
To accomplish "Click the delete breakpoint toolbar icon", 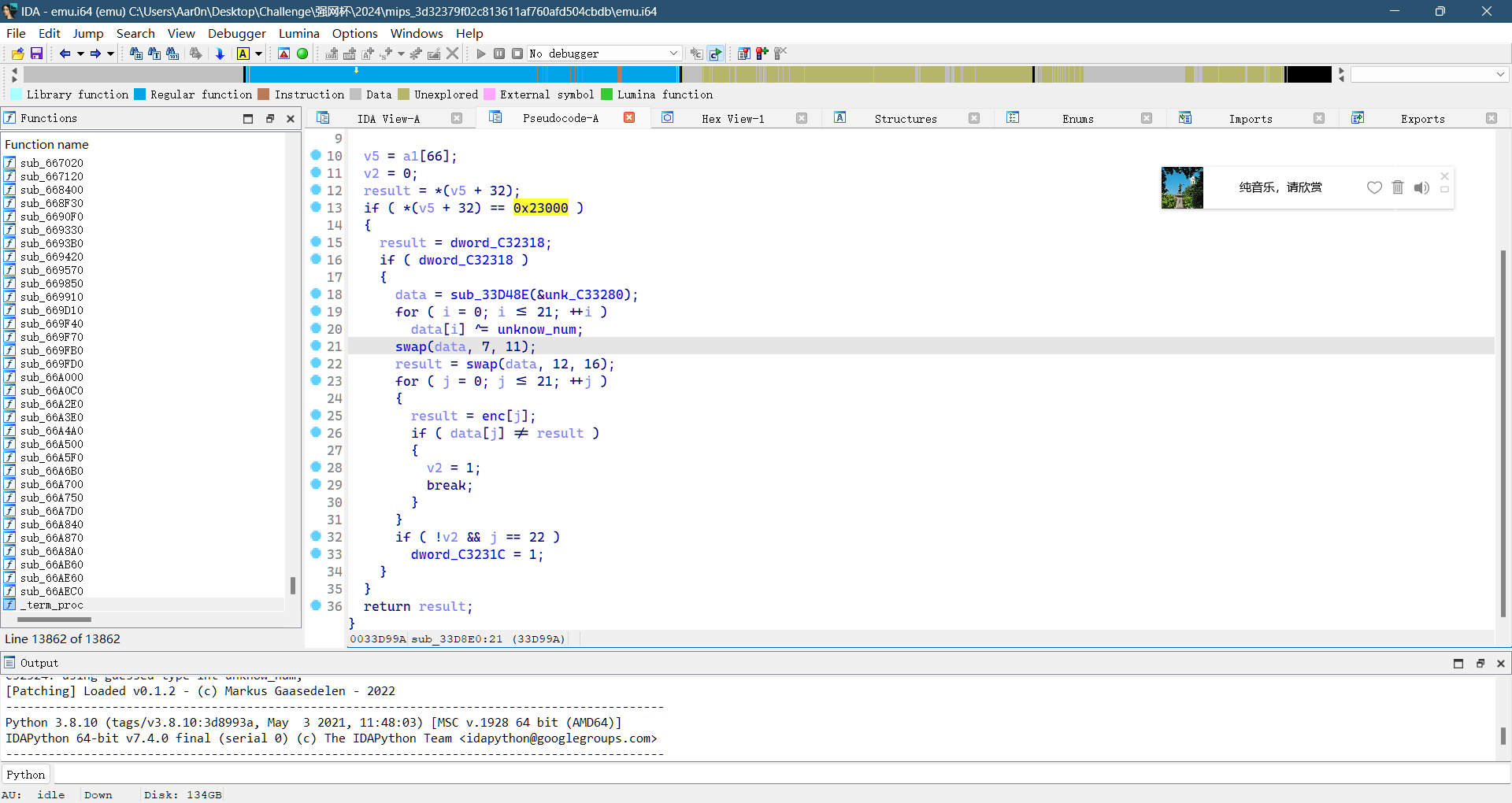I will (780, 54).
